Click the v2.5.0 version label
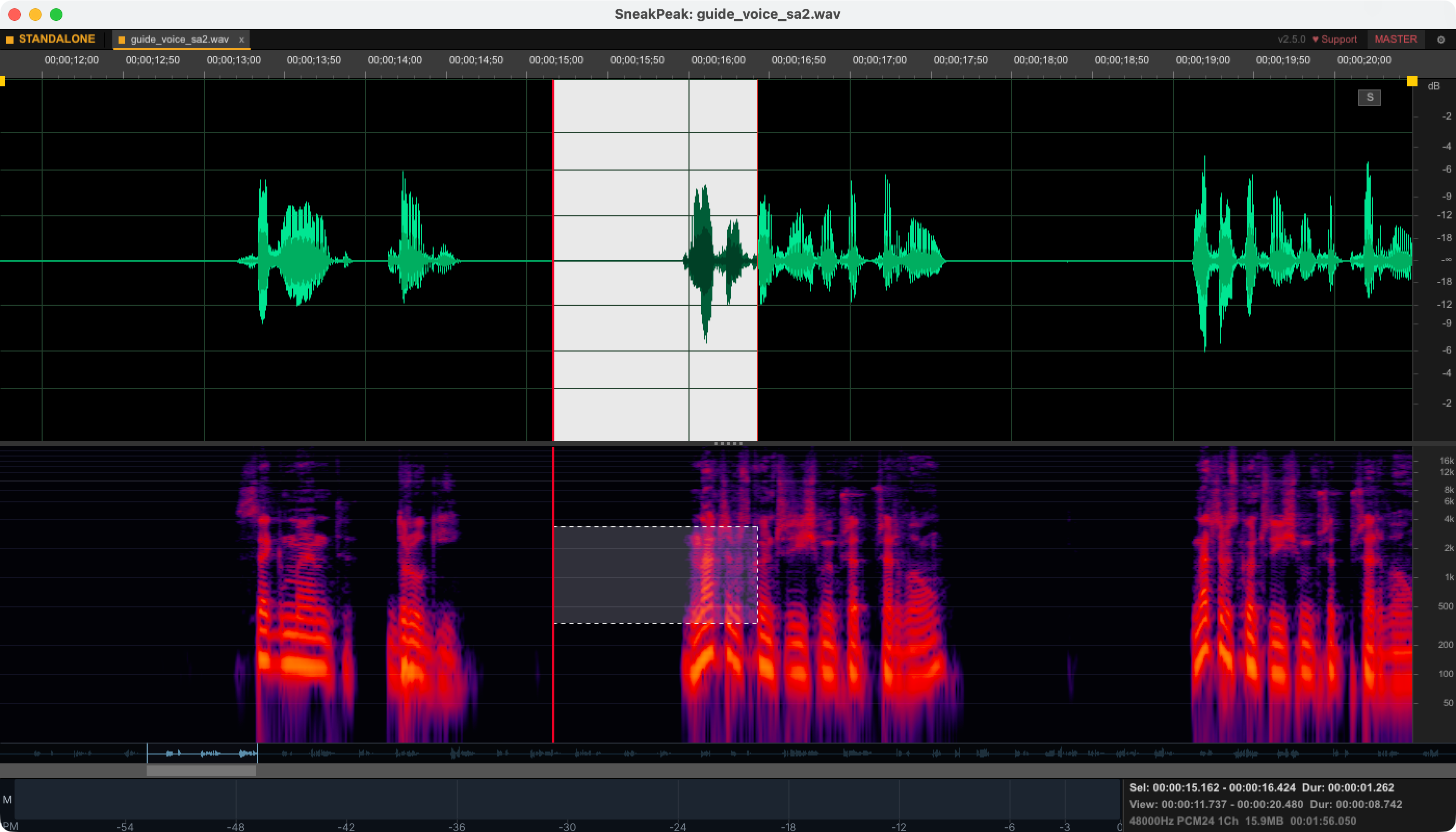This screenshot has width=1456, height=832. point(1292,39)
